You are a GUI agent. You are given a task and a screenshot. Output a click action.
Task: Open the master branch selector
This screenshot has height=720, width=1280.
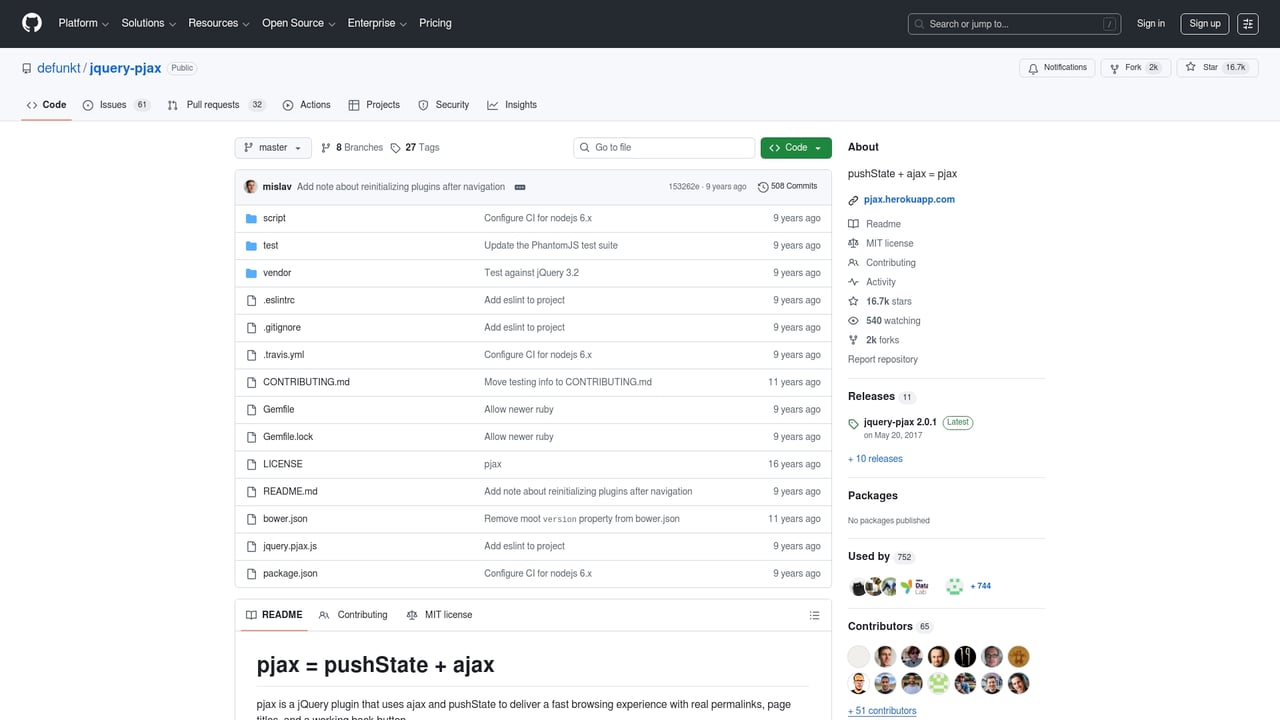(272, 147)
